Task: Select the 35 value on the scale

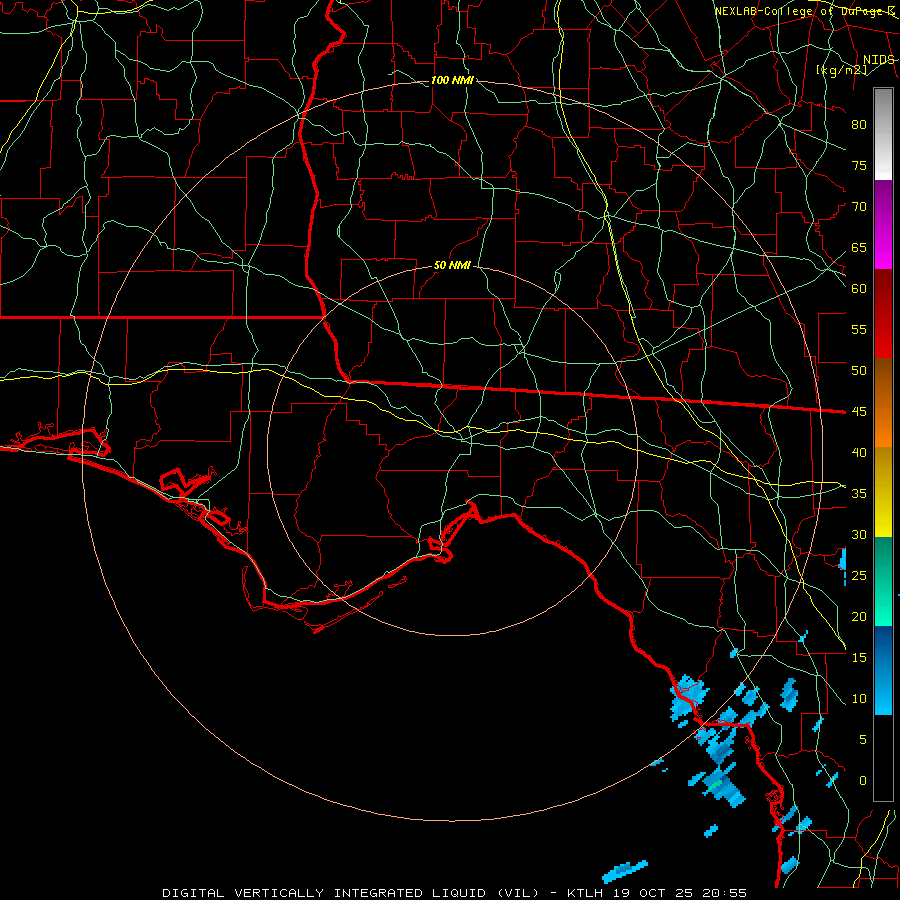Action: coord(859,494)
